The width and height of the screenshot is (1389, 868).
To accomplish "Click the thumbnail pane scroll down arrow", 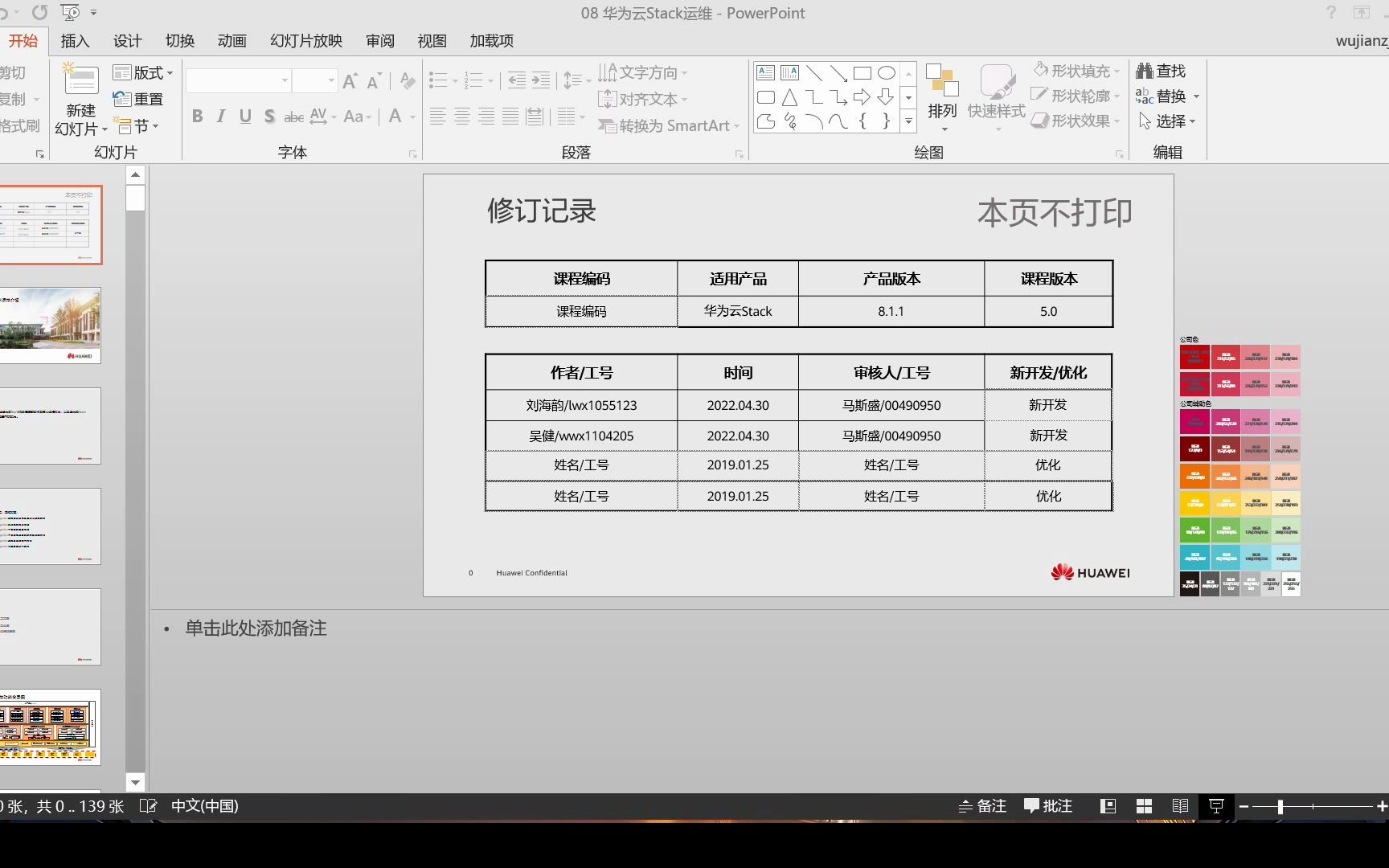I will click(135, 782).
